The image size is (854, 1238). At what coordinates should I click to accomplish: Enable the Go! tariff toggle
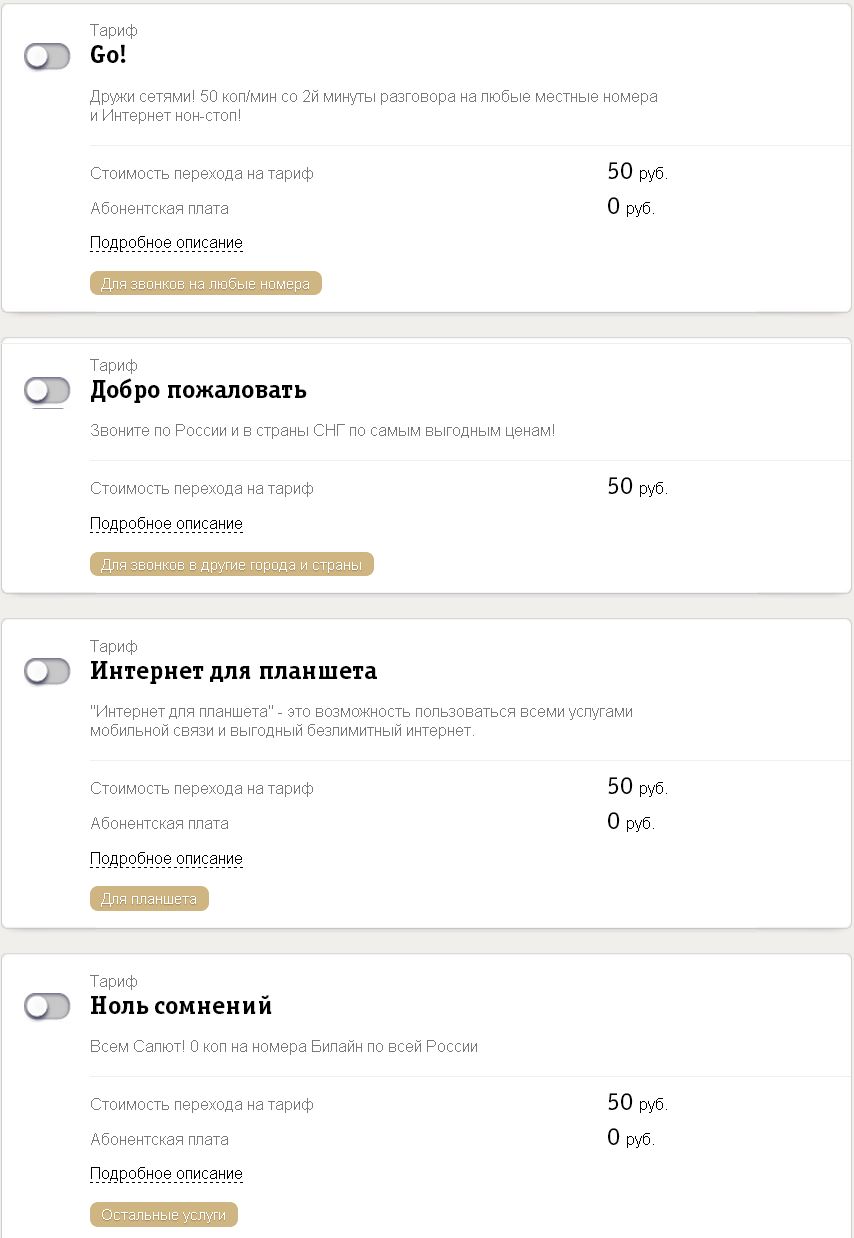47,57
